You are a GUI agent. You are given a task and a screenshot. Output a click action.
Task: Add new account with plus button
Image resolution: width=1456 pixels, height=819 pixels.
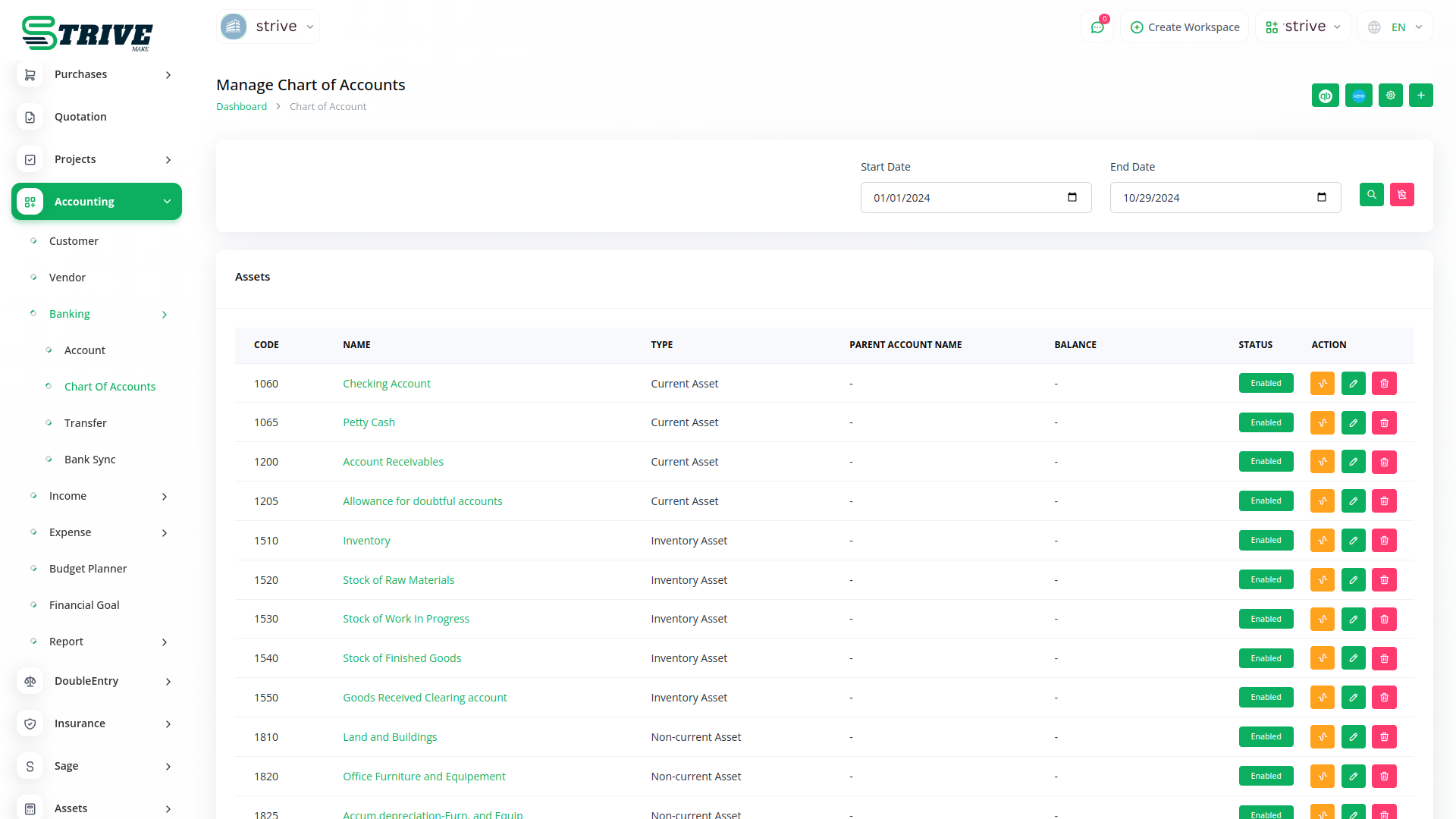pyautogui.click(x=1420, y=96)
